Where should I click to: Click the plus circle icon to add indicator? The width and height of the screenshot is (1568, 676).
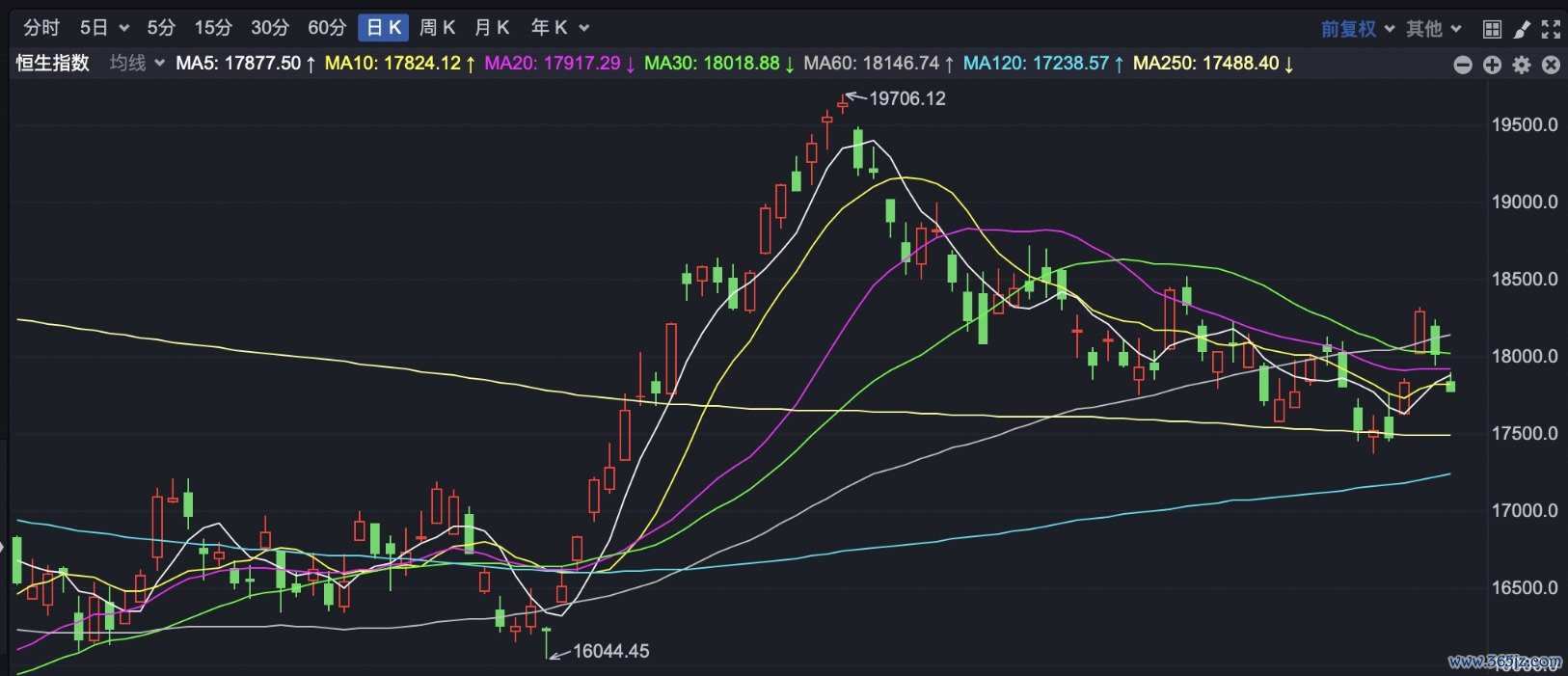(1492, 65)
